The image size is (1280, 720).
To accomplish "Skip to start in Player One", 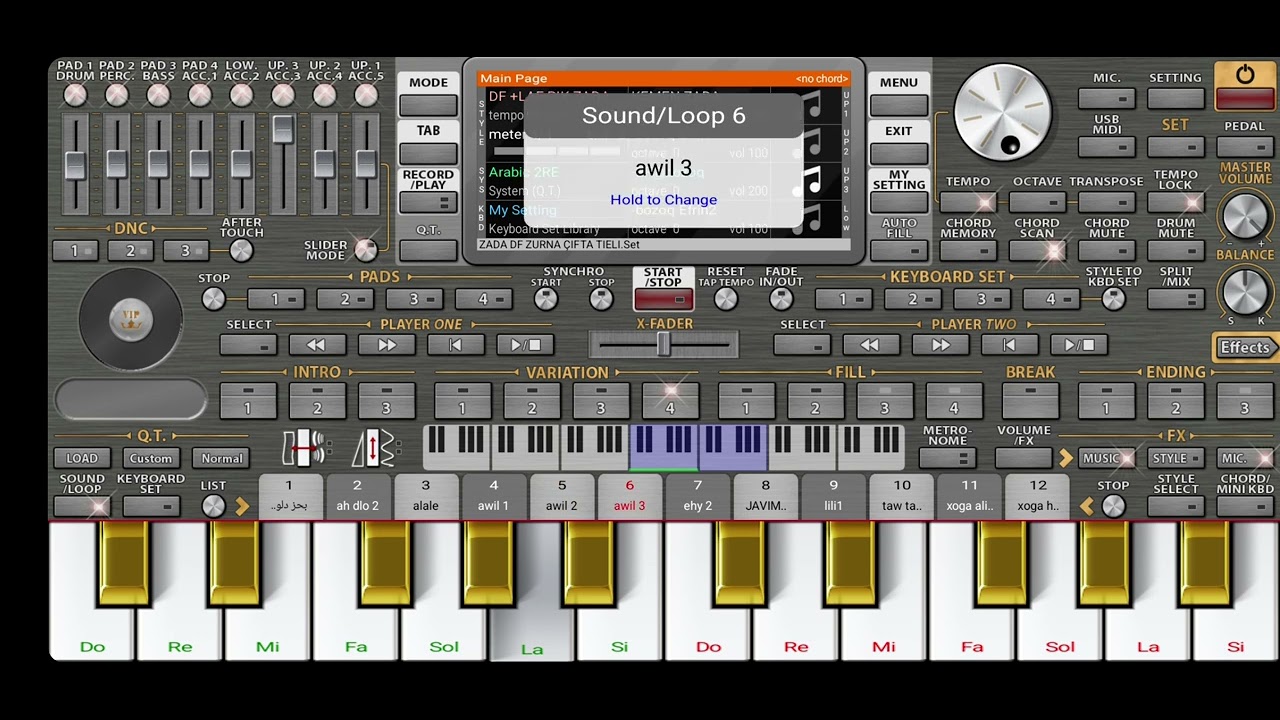I will pos(455,345).
